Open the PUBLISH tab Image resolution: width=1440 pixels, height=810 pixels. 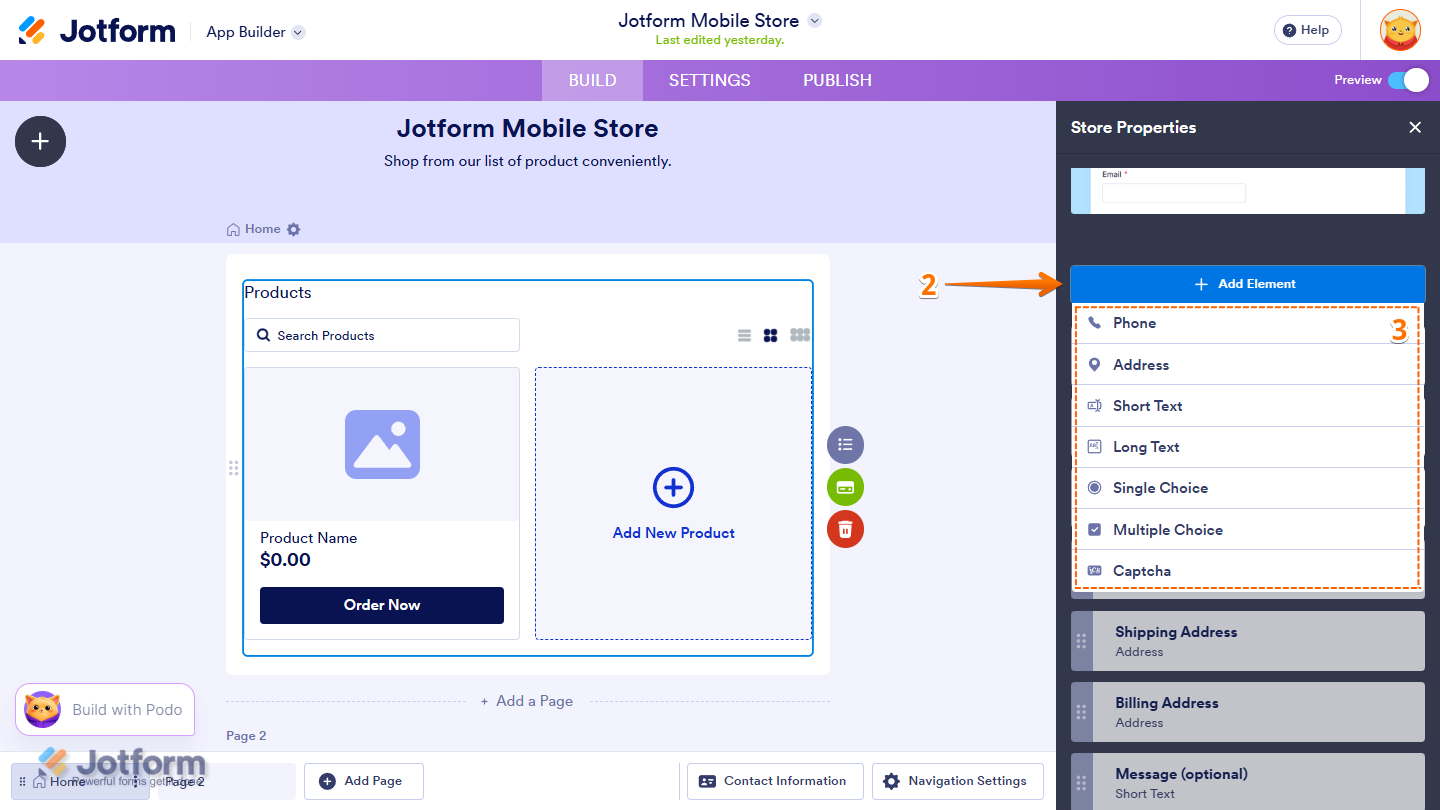tap(836, 80)
